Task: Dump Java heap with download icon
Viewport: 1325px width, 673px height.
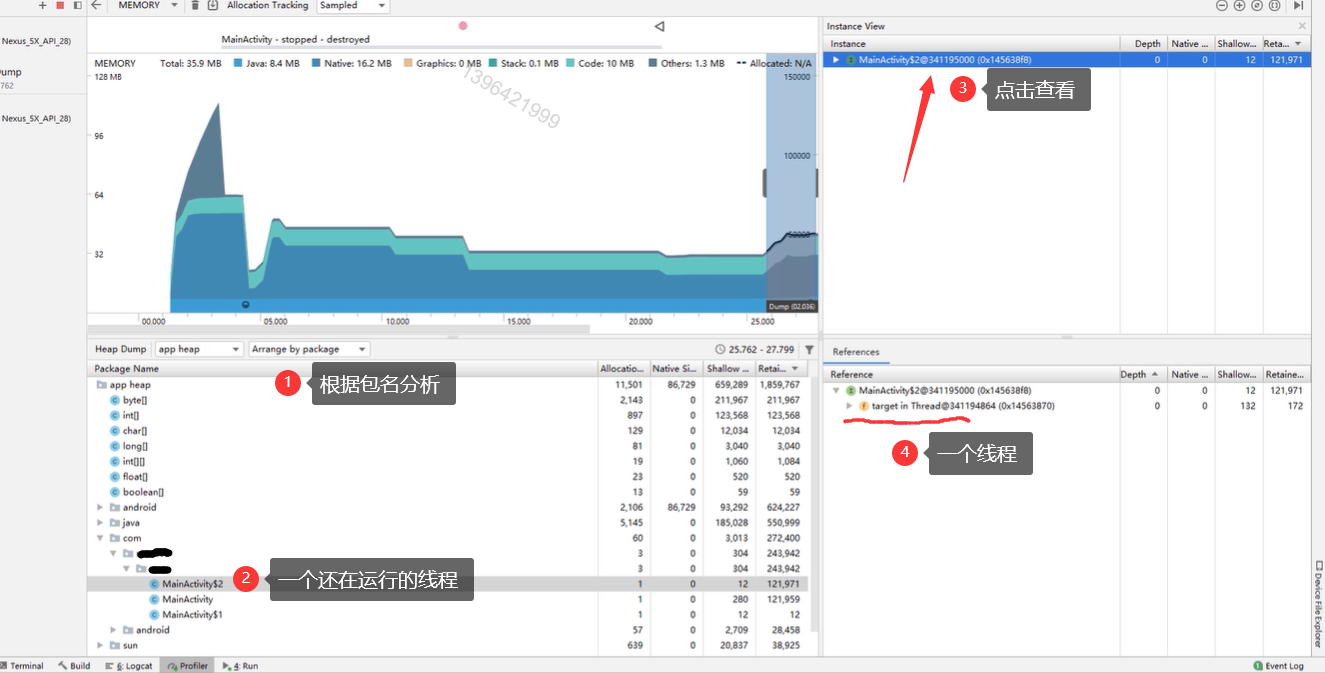Action: 213,5
